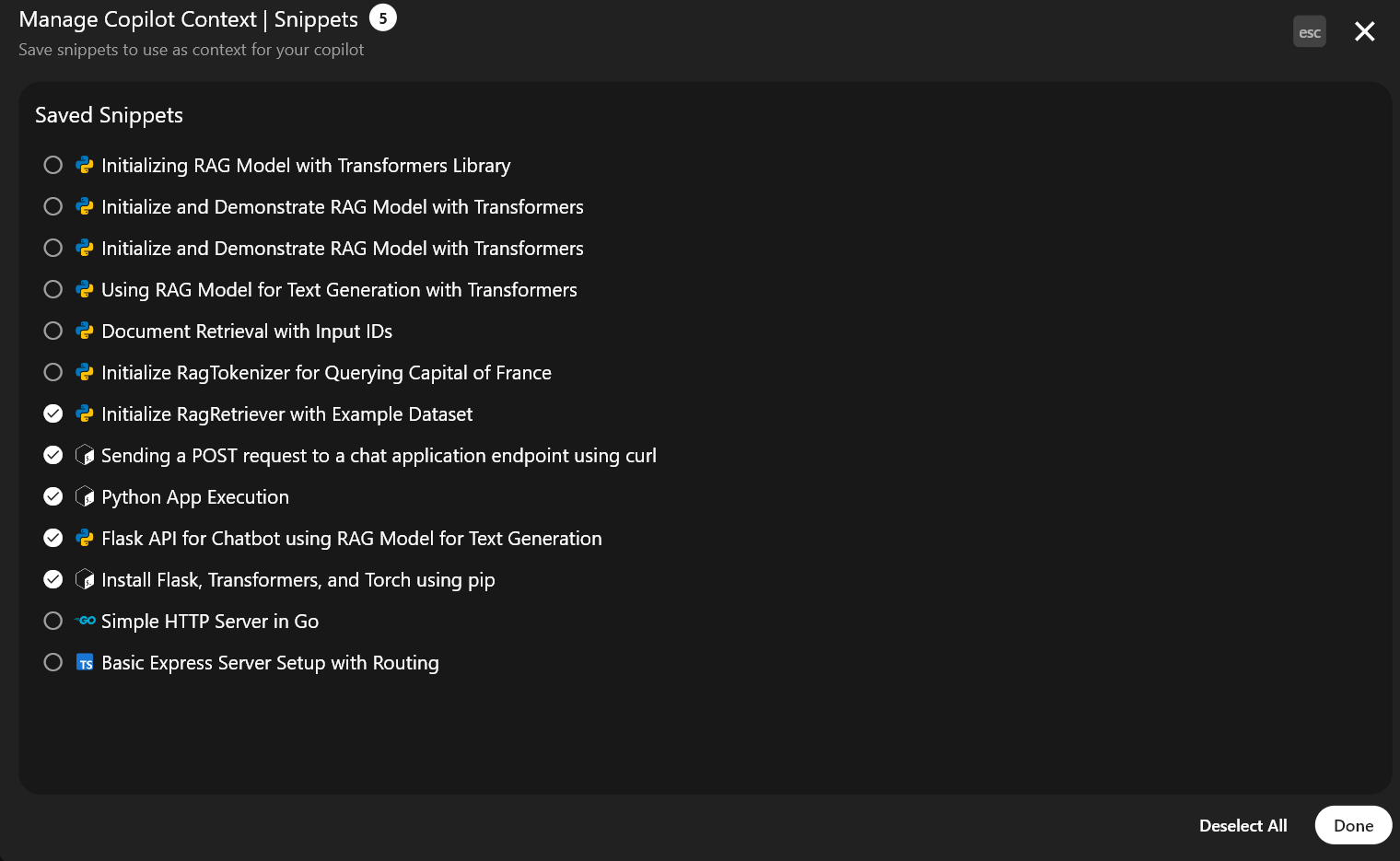Viewport: 1400px width, 861px height.
Task: Click the shell icon beside Sending a POST request
Action: click(x=85, y=455)
